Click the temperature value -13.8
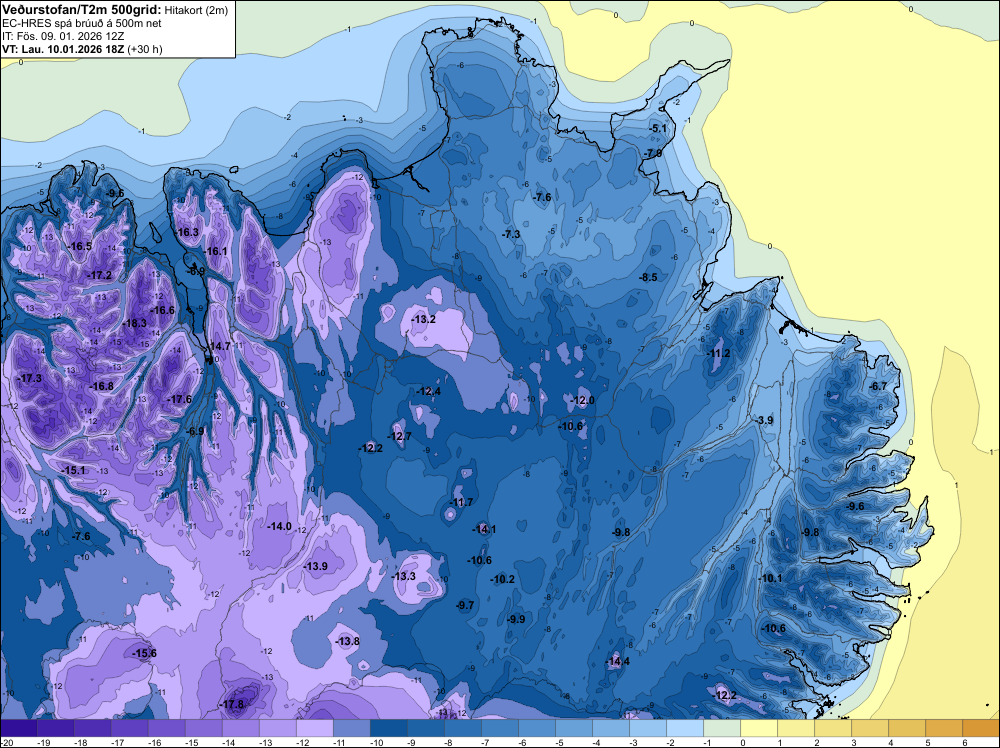The image size is (1000, 748). click(348, 642)
